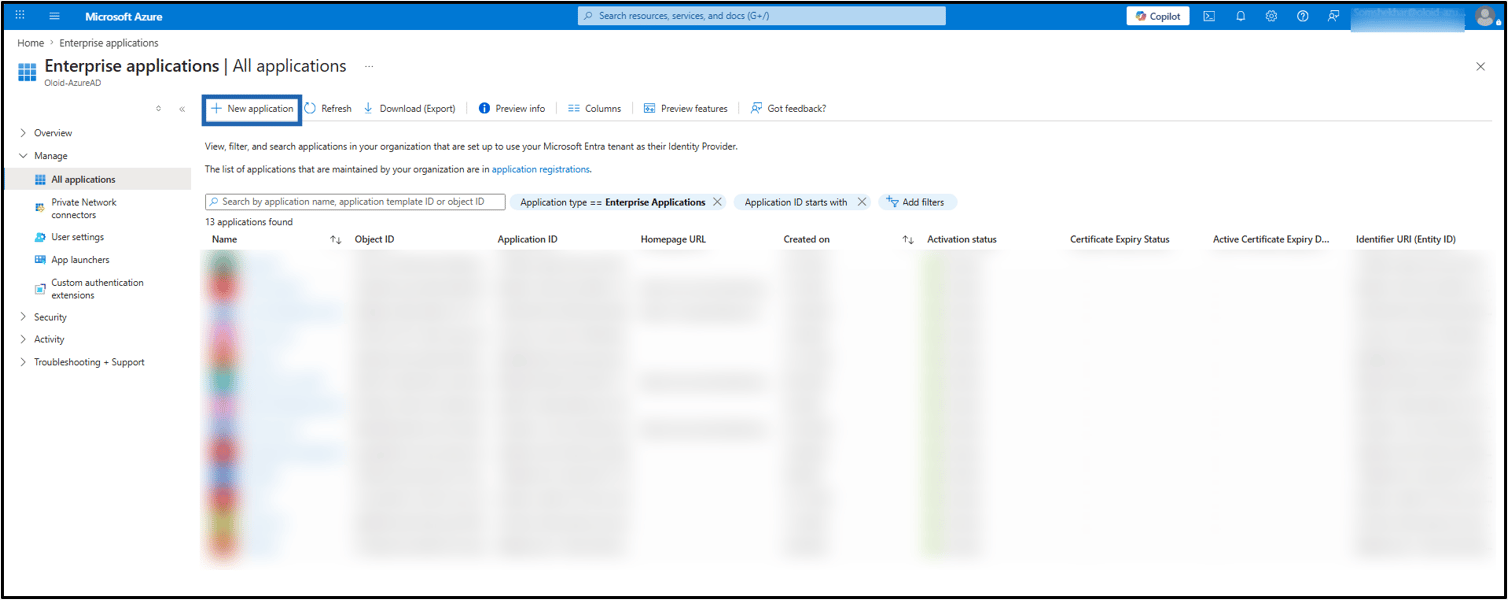The width and height of the screenshot is (1508, 600).
Task: Click the Enterprise applications breadcrumb
Action: click(x=109, y=43)
